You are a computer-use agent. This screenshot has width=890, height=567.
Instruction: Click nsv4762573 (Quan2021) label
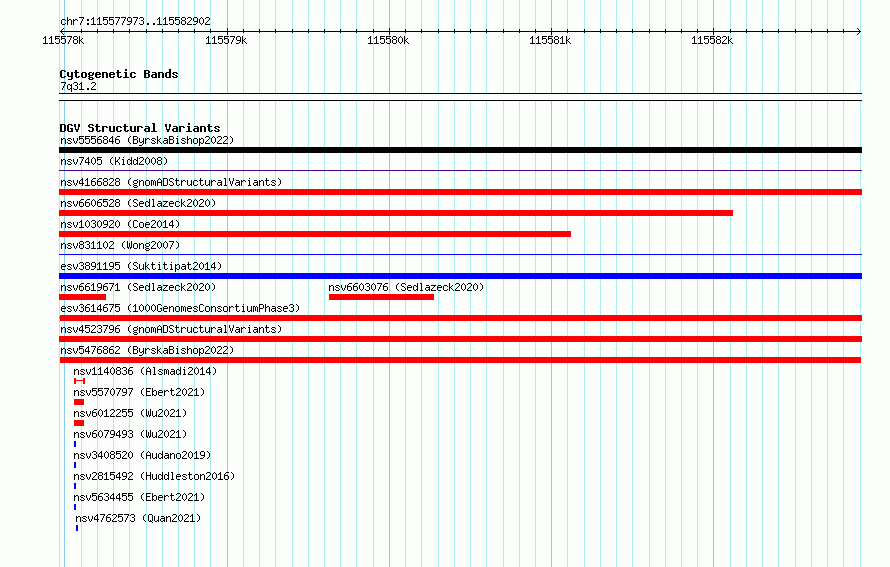[x=138, y=518]
